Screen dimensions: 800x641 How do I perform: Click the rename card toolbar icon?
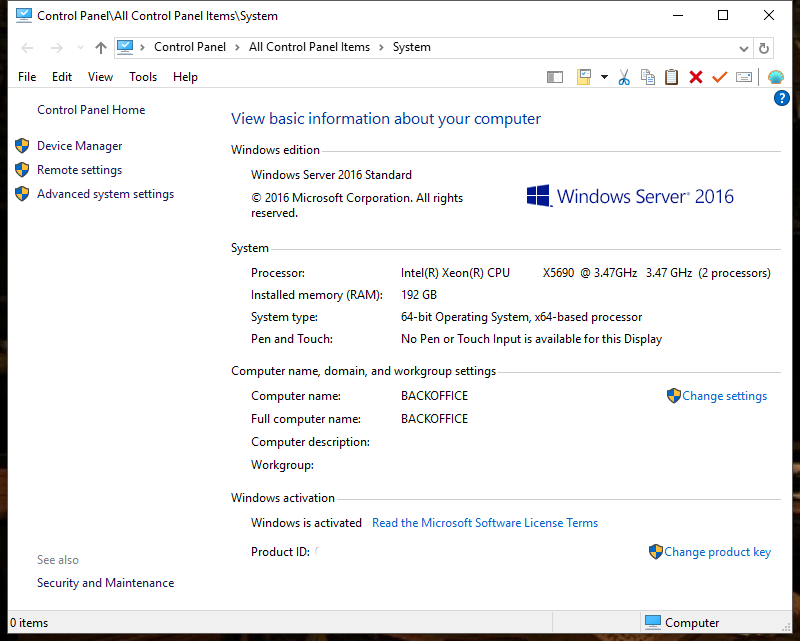(x=744, y=77)
